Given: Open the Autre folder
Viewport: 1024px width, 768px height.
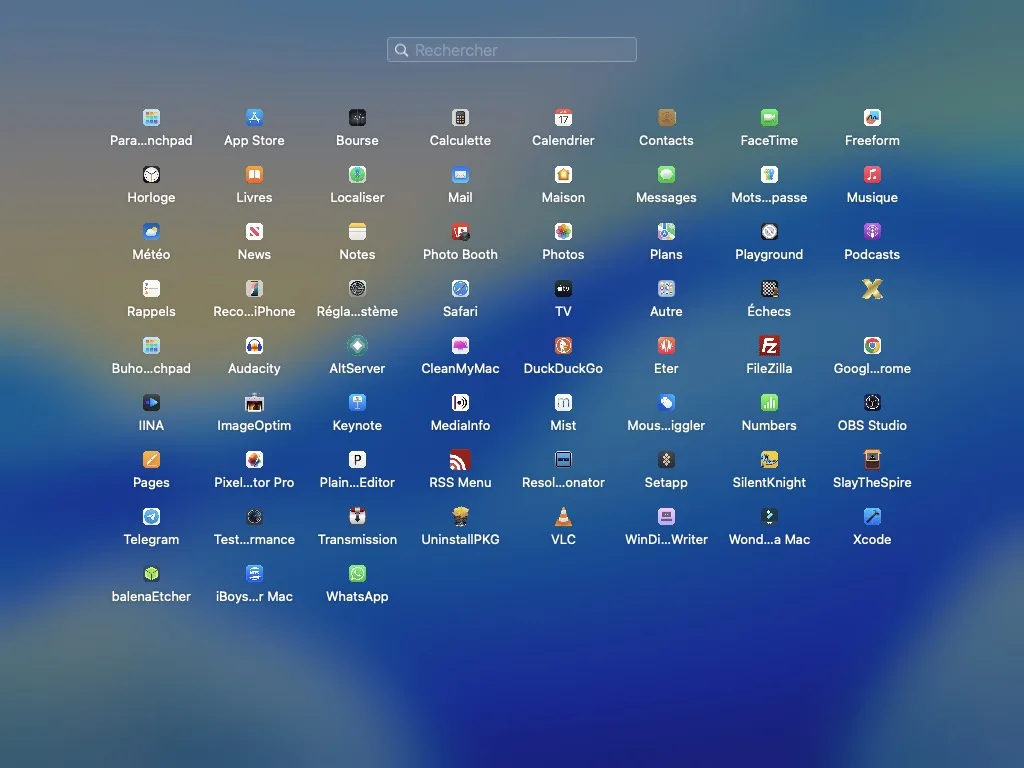Looking at the screenshot, I should coord(665,289).
